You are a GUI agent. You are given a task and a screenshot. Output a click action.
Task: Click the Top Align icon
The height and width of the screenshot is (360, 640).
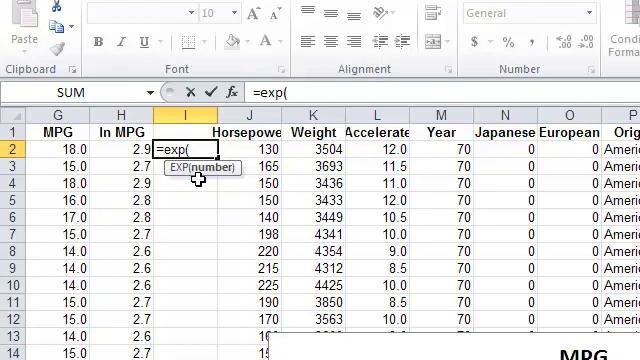point(308,11)
